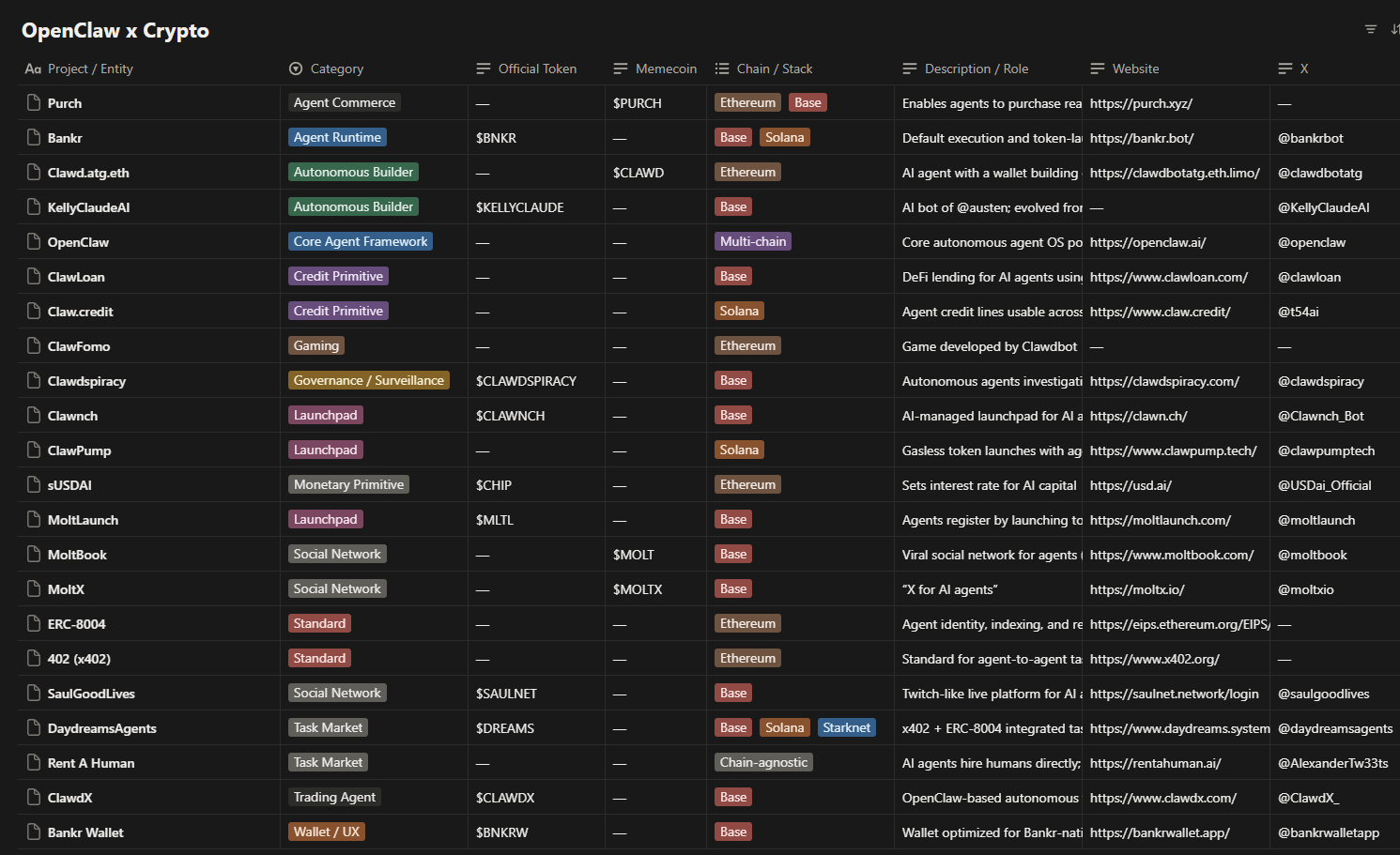
Task: Click the page icon beside Bankr
Action: coord(34,137)
